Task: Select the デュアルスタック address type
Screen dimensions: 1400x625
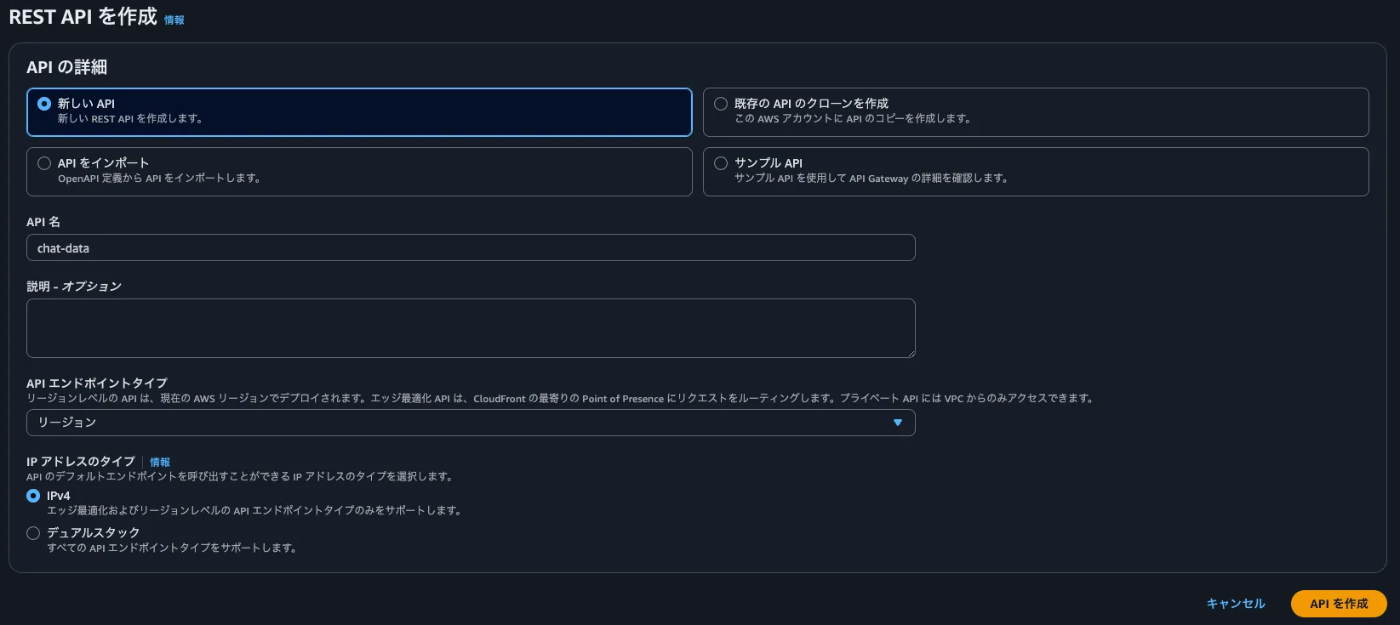Action: (34, 533)
